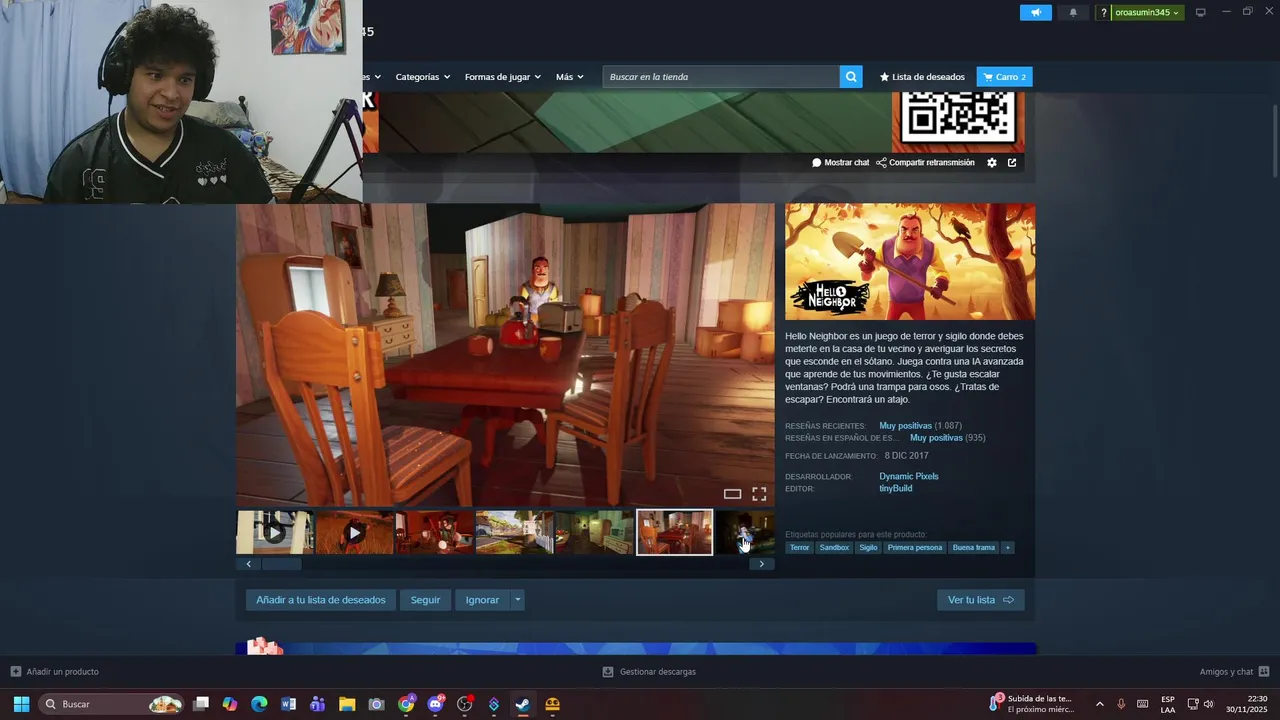Open the Ignorar options dropdown arrow

517,600
